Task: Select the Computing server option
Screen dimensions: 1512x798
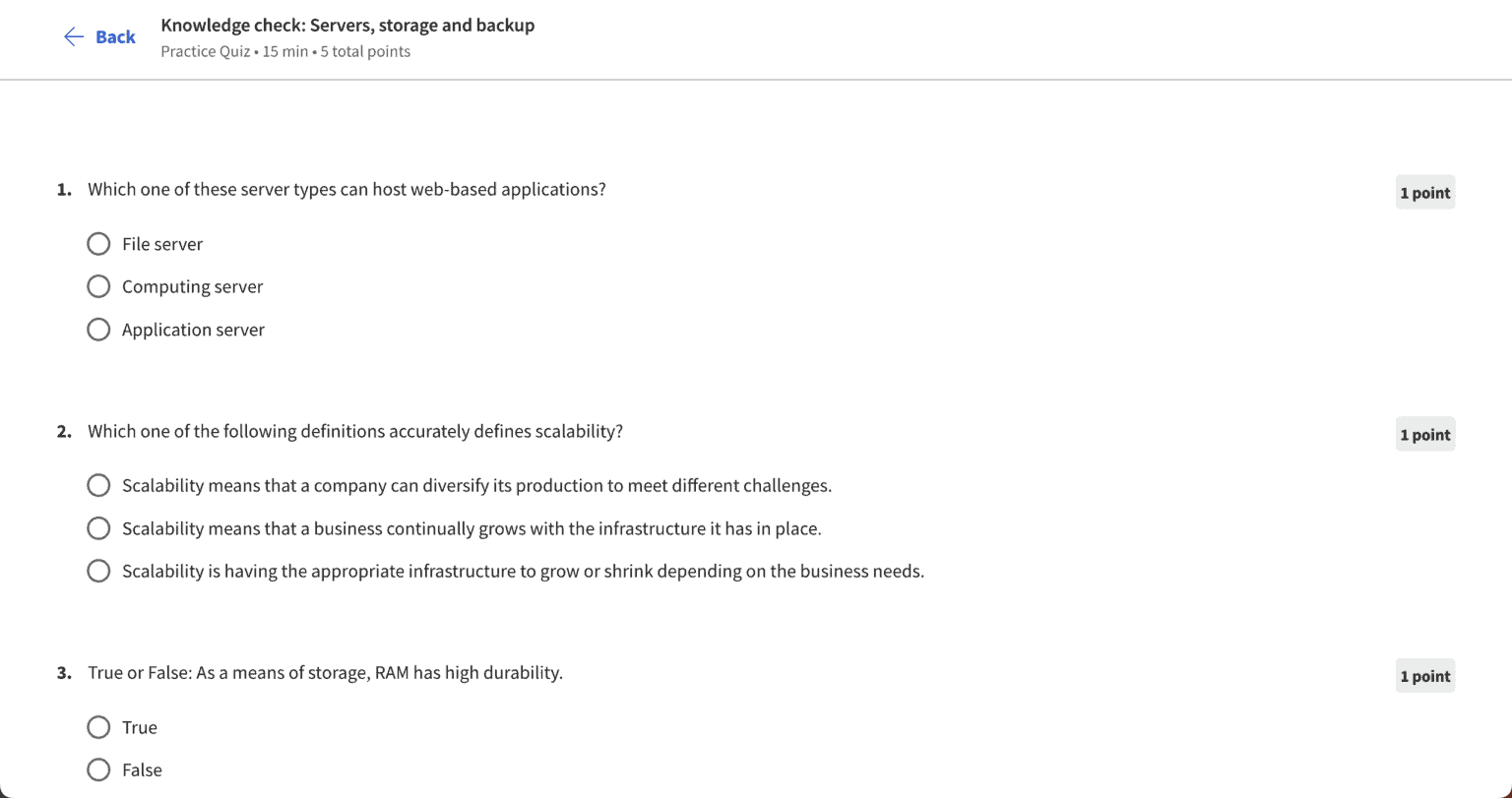Action: (98, 285)
